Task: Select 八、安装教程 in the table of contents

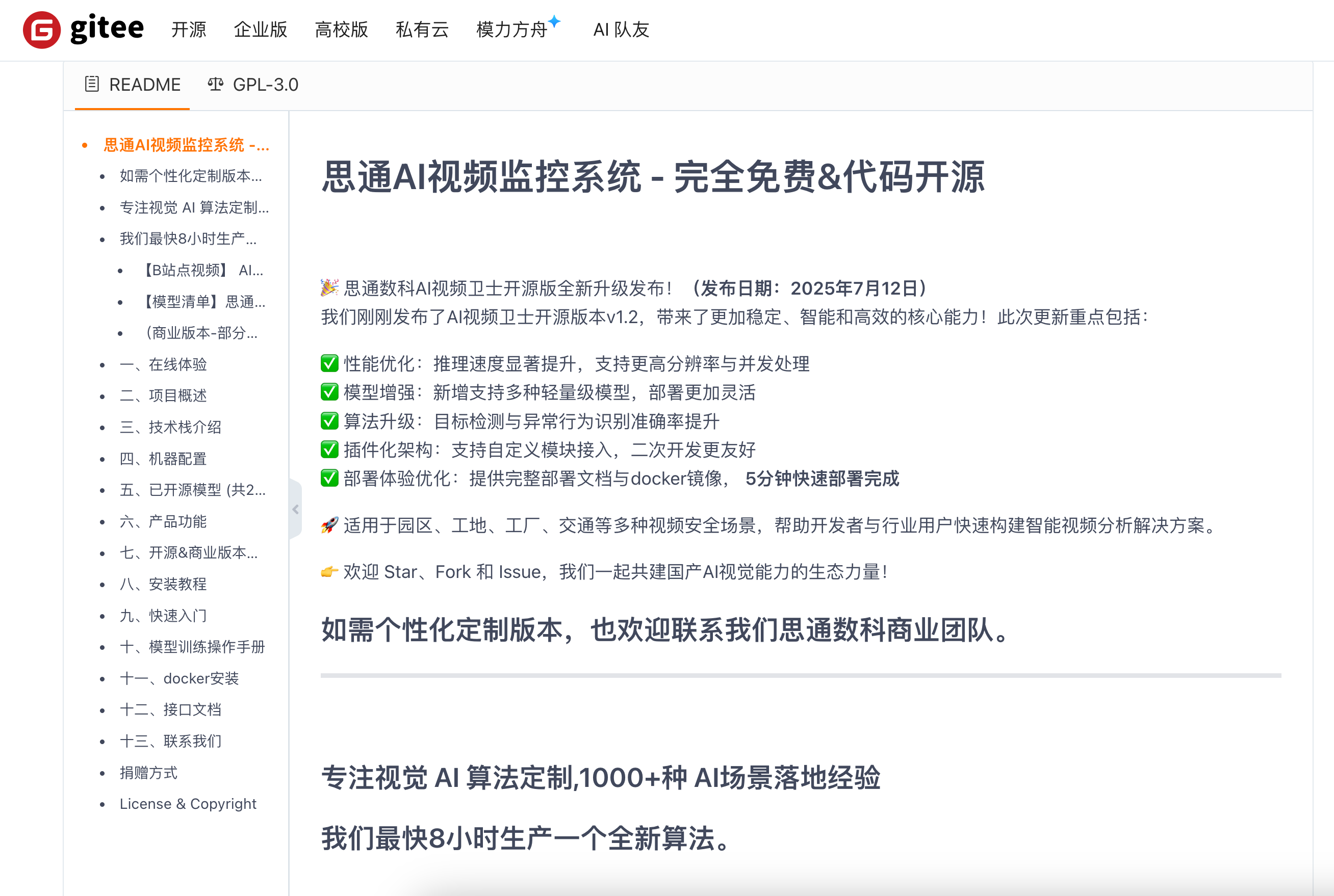Action: tap(163, 584)
